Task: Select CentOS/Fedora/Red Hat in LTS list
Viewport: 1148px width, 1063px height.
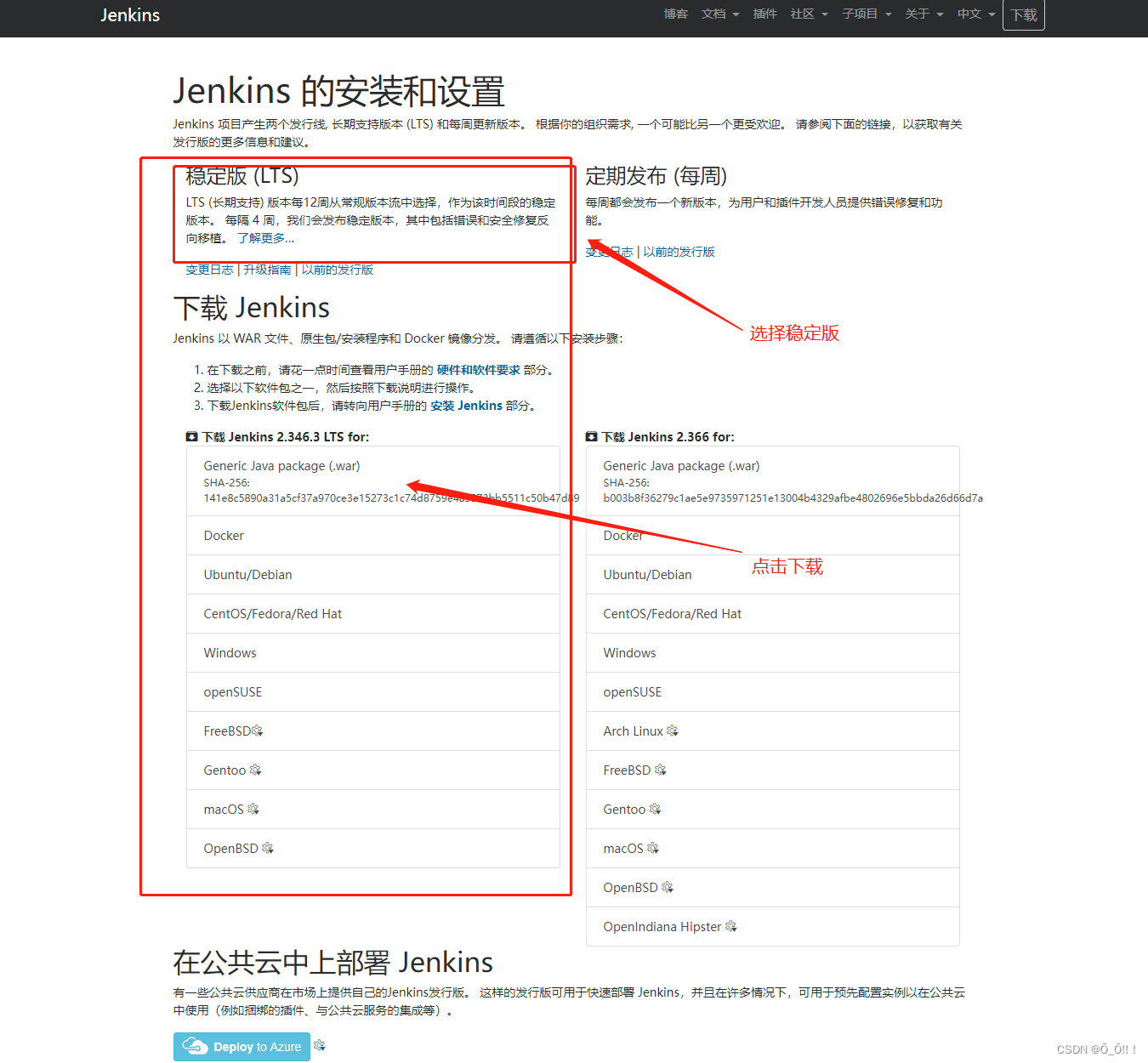Action: [x=373, y=614]
